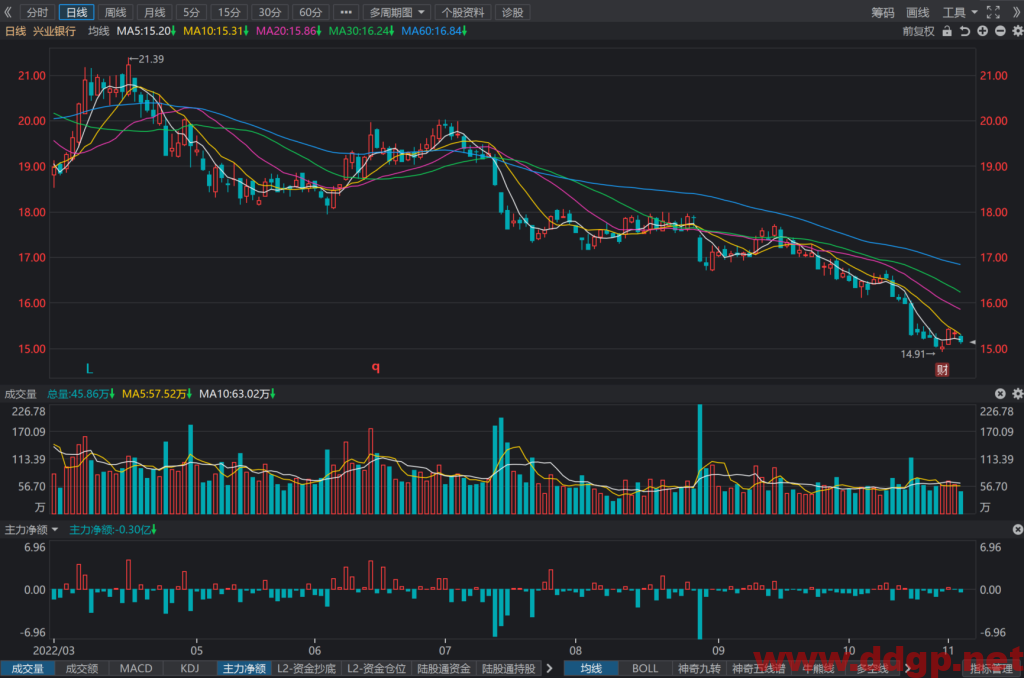Select L2-资金抄底 indicator tab
The width and height of the screenshot is (1024, 678).
click(x=306, y=668)
